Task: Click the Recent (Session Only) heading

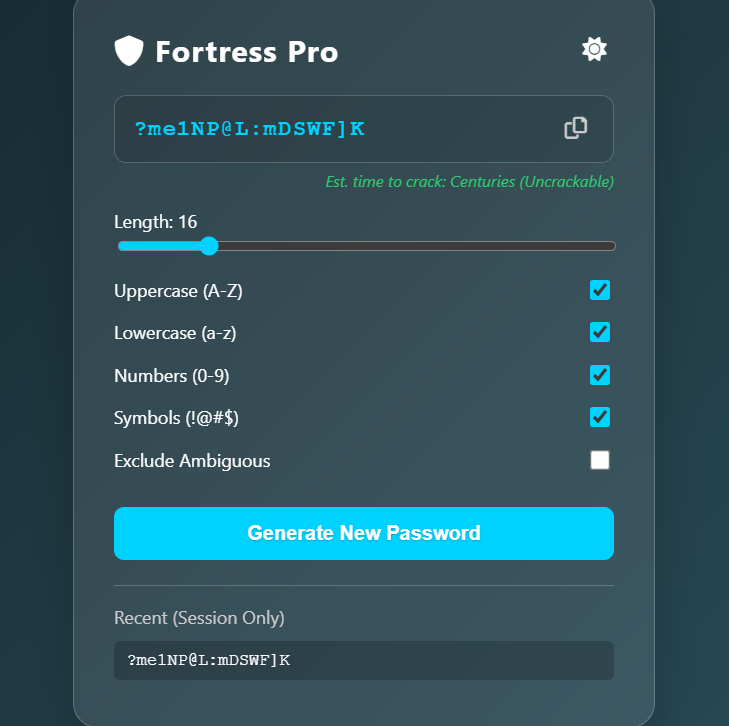Action: pyautogui.click(x=199, y=618)
